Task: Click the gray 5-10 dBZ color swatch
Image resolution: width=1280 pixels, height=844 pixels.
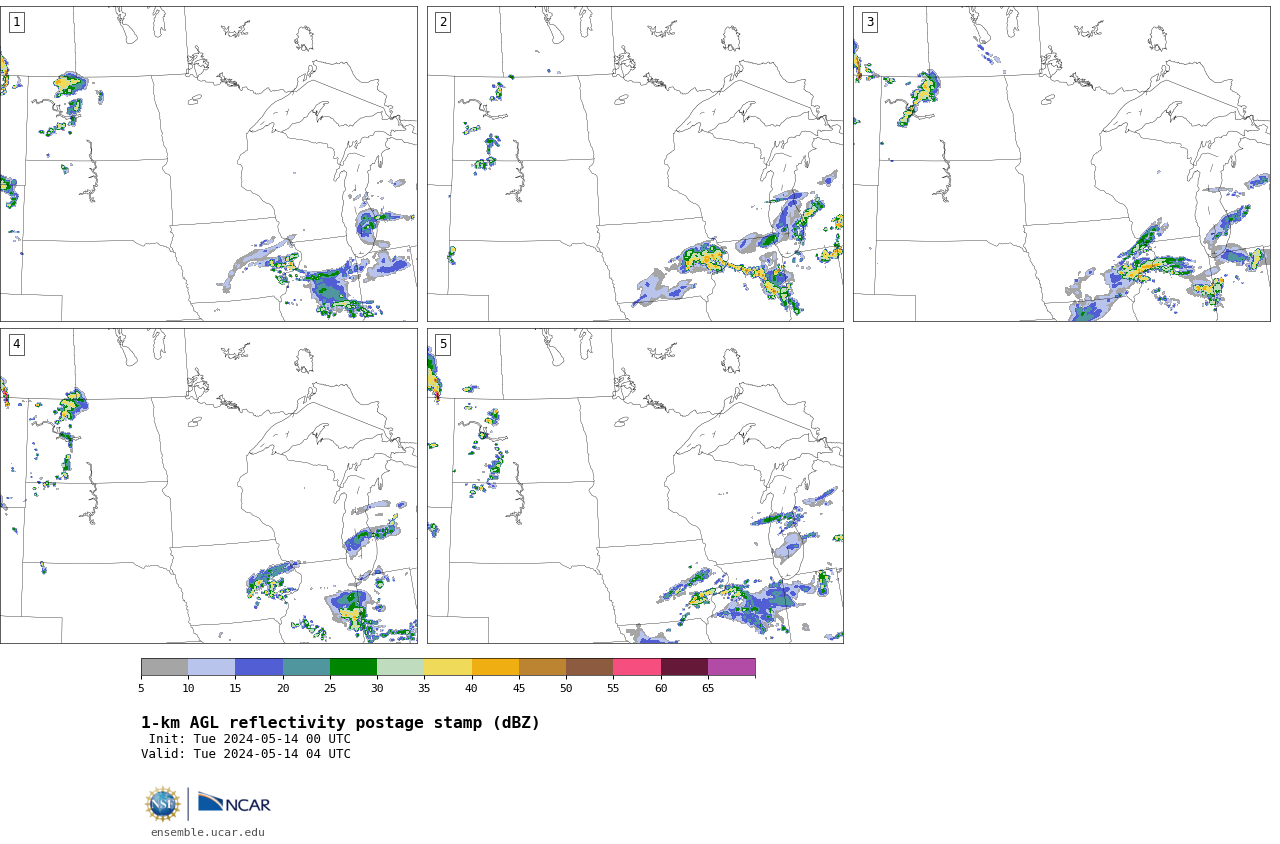Action: (x=165, y=668)
